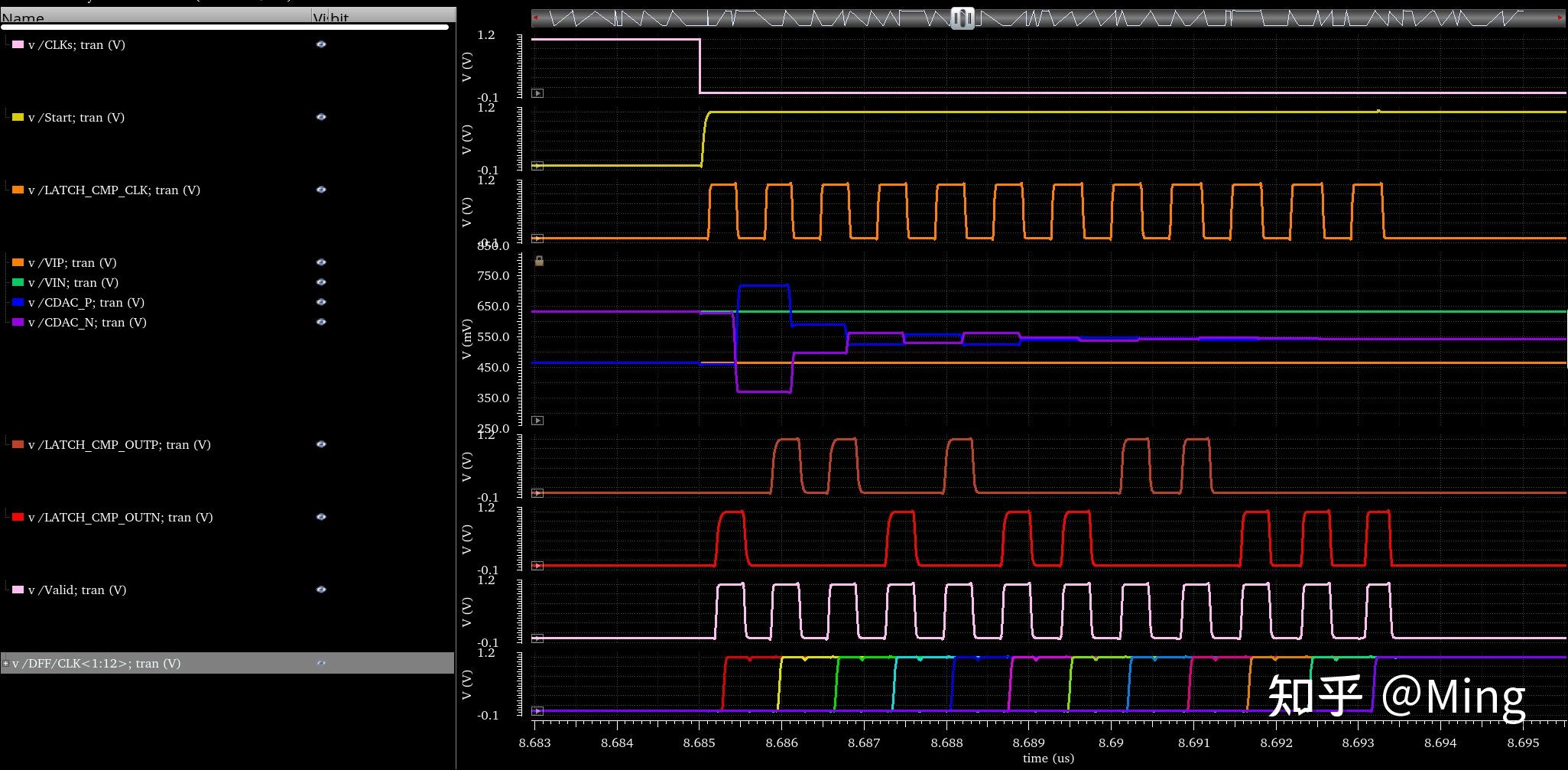Screen dimensions: 1568x770
Task: Click the triangle expander in the Start trace panel
Action: [537, 166]
